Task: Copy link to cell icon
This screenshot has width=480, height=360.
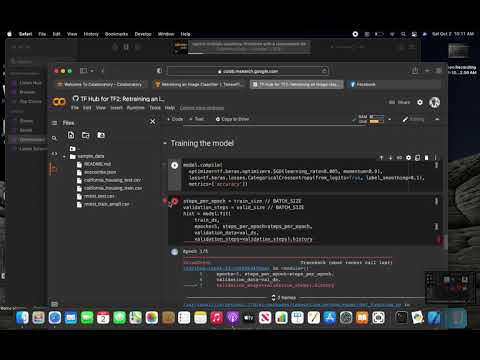Action: (x=399, y=158)
